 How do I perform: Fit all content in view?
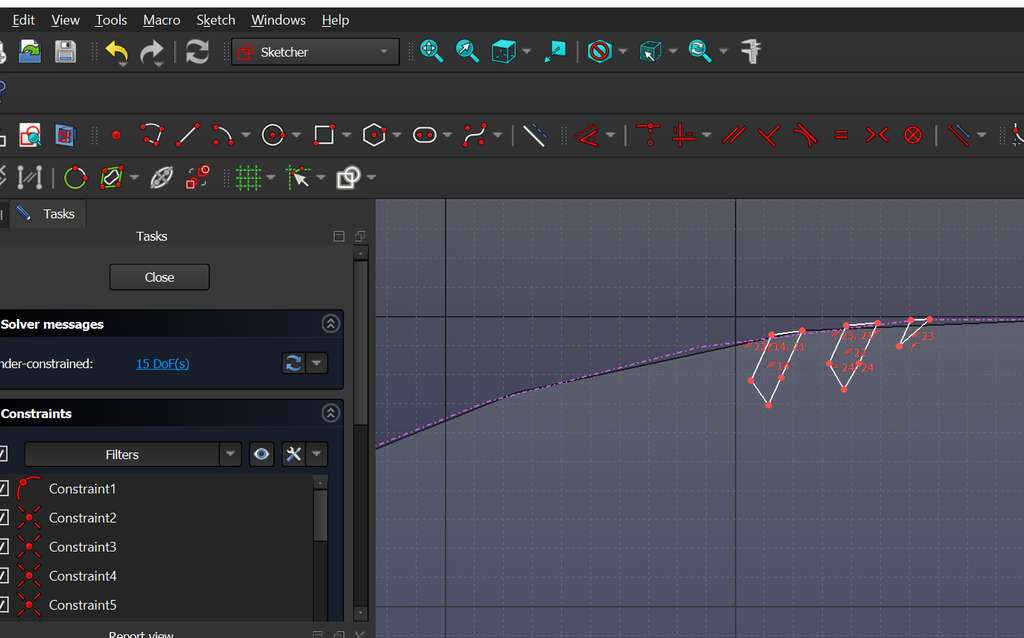click(432, 51)
